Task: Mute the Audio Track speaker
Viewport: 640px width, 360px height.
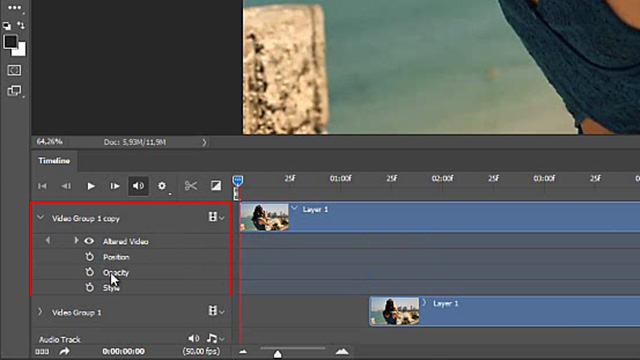Action: [x=193, y=338]
